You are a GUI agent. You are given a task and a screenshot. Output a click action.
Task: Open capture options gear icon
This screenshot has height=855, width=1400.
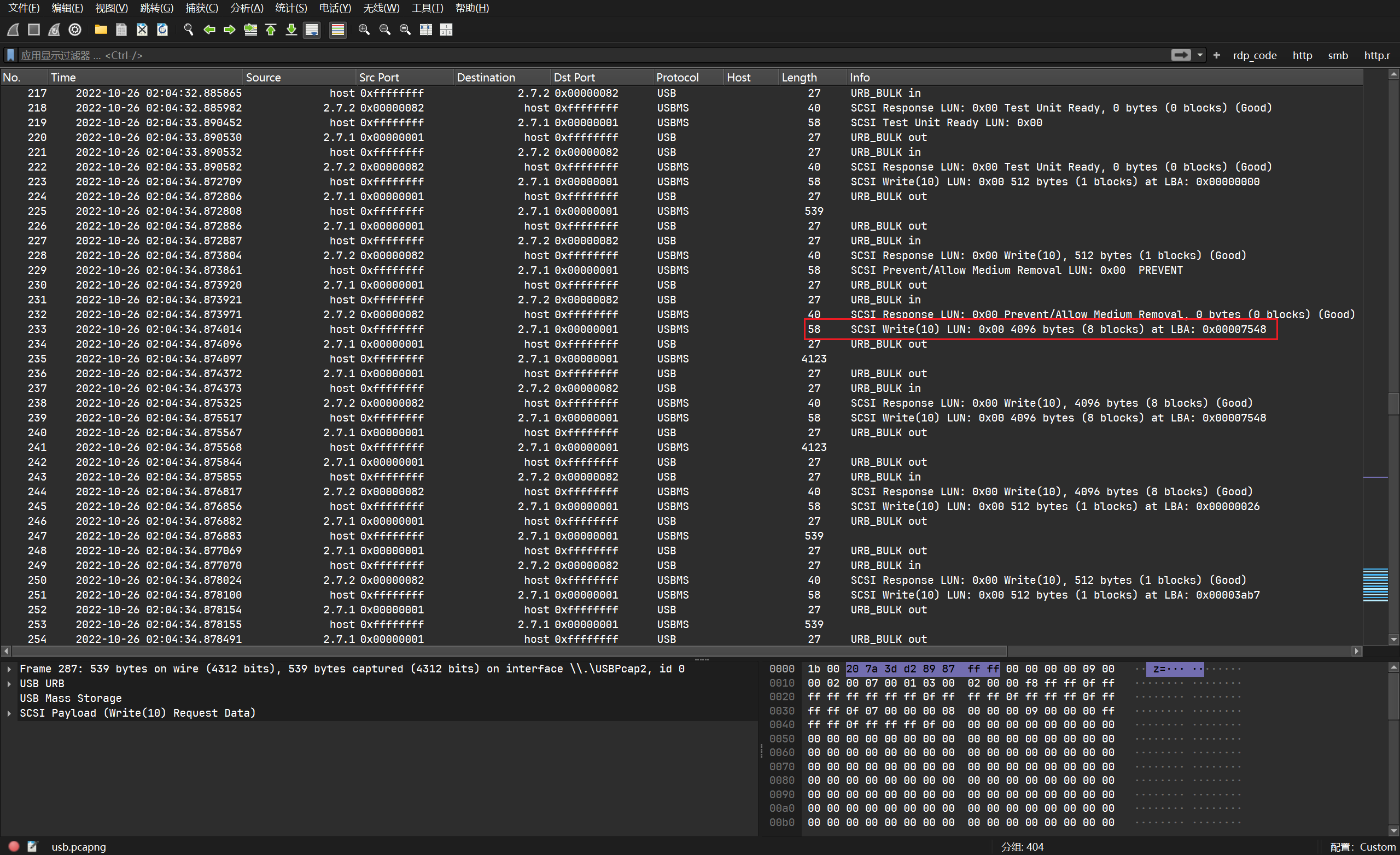tap(75, 30)
